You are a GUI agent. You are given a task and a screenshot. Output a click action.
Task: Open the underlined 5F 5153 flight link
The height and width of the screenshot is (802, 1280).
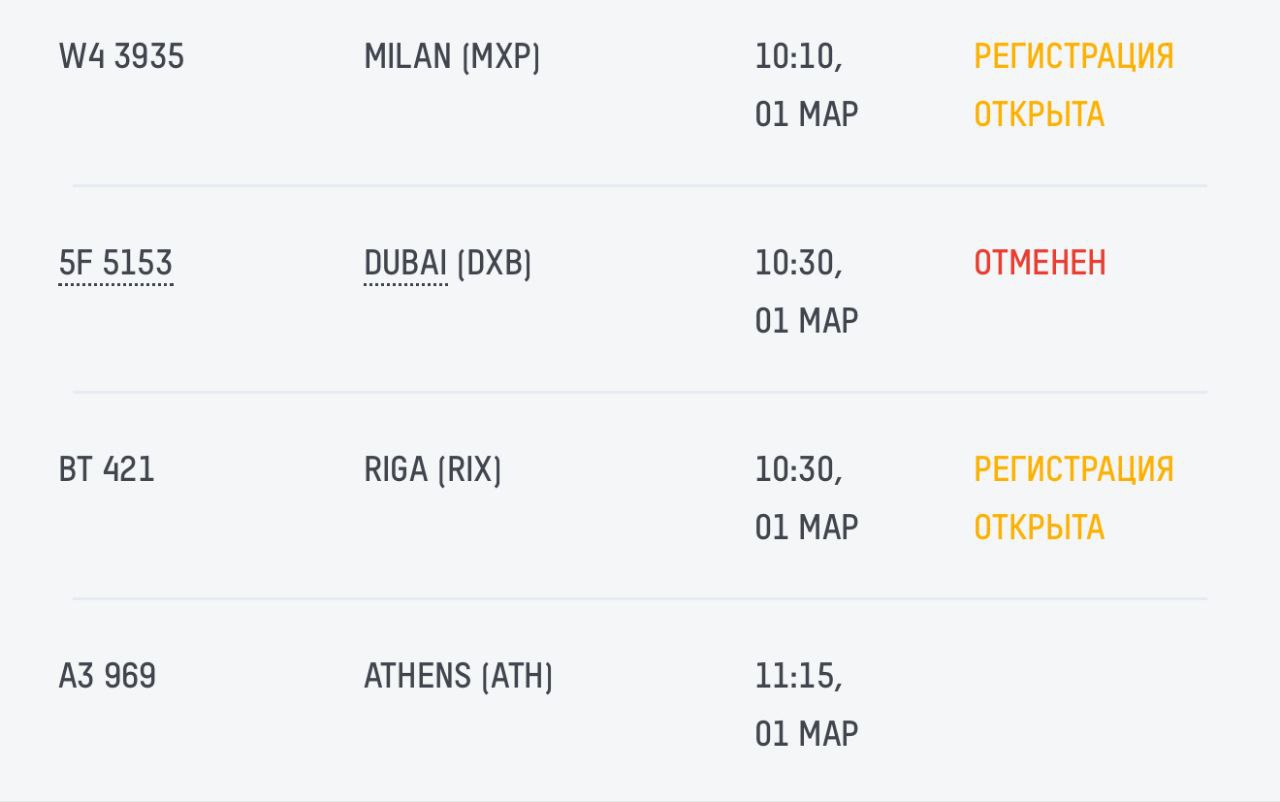pos(116,264)
